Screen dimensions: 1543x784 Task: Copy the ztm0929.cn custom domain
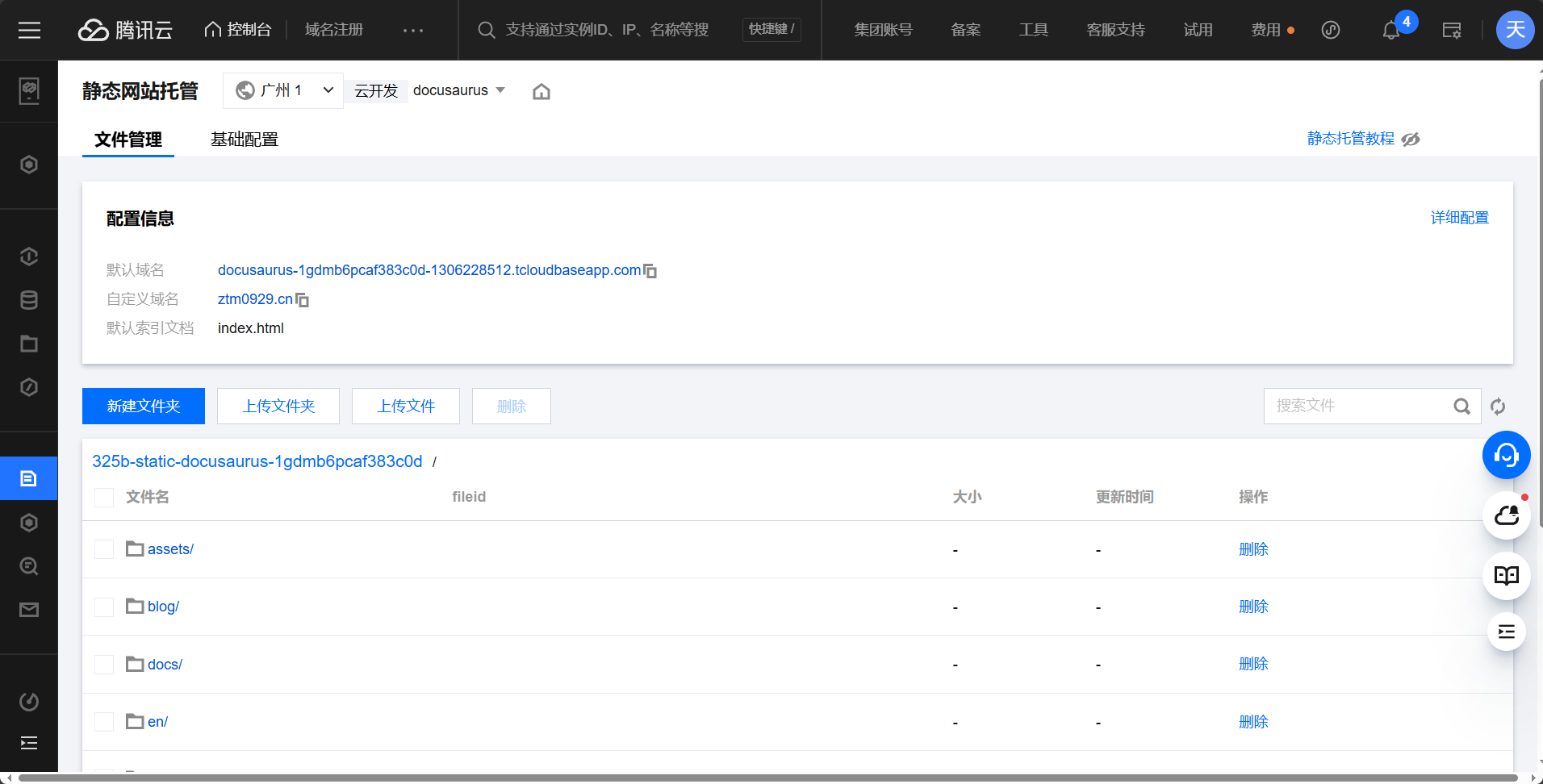coord(303,300)
